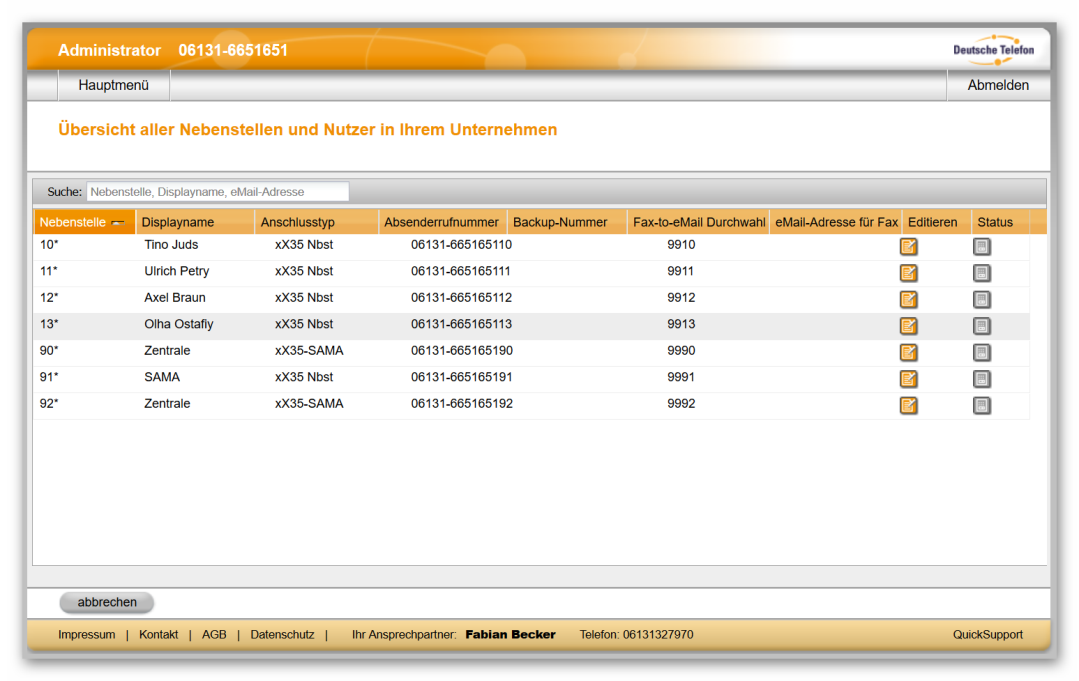Show status for SAMA extension 91

coord(981,379)
